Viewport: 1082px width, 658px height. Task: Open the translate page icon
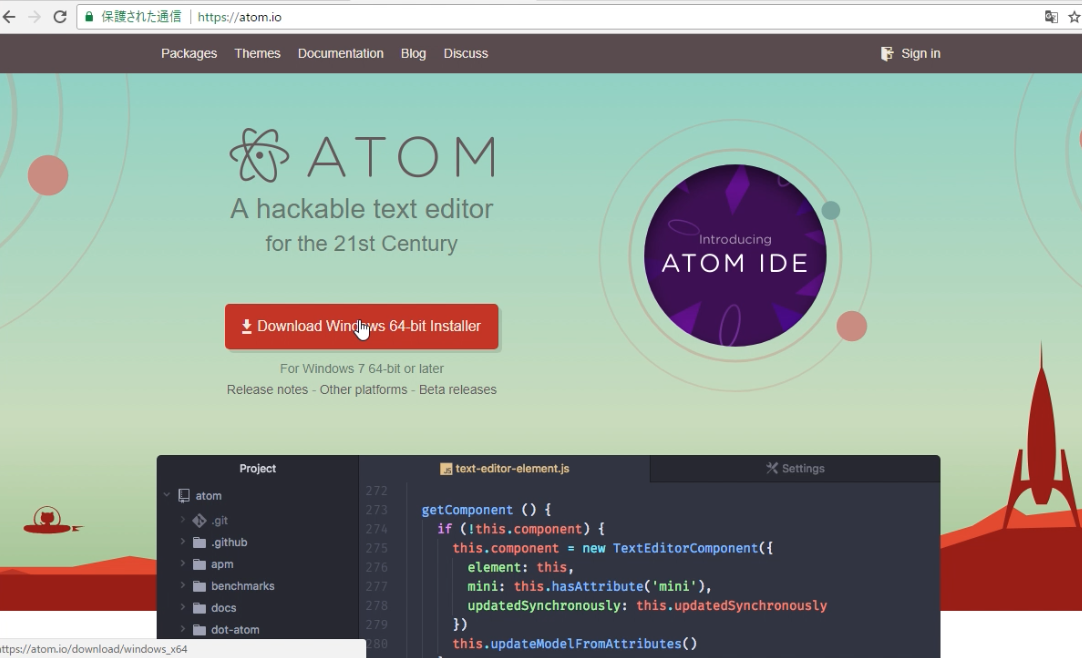tap(1051, 17)
